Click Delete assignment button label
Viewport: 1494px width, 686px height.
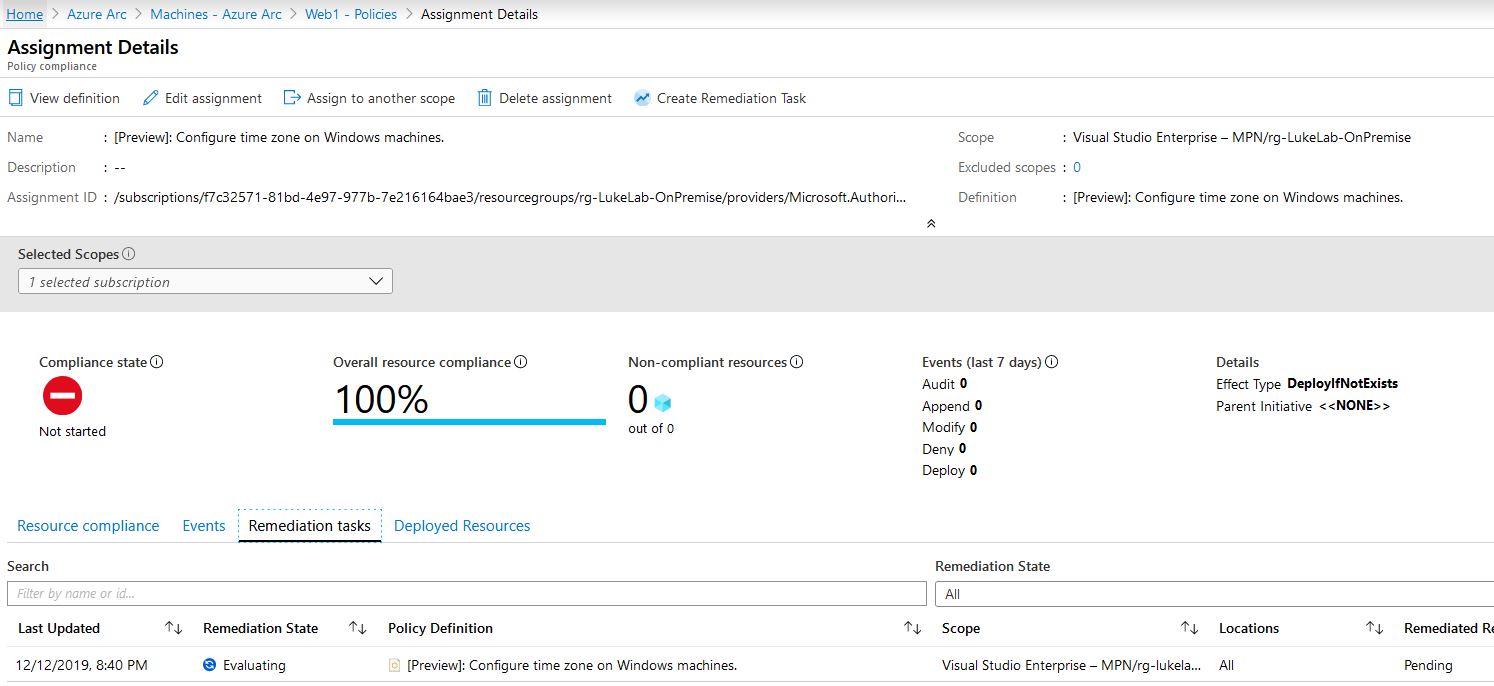555,98
